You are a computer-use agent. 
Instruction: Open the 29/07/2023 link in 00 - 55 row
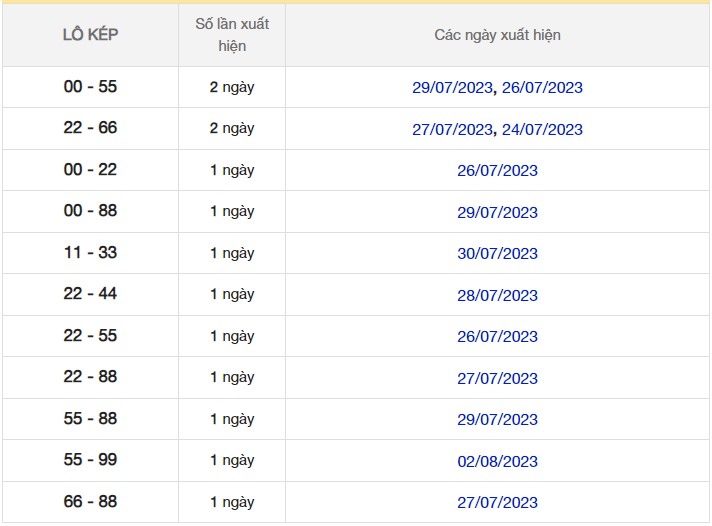pos(452,88)
